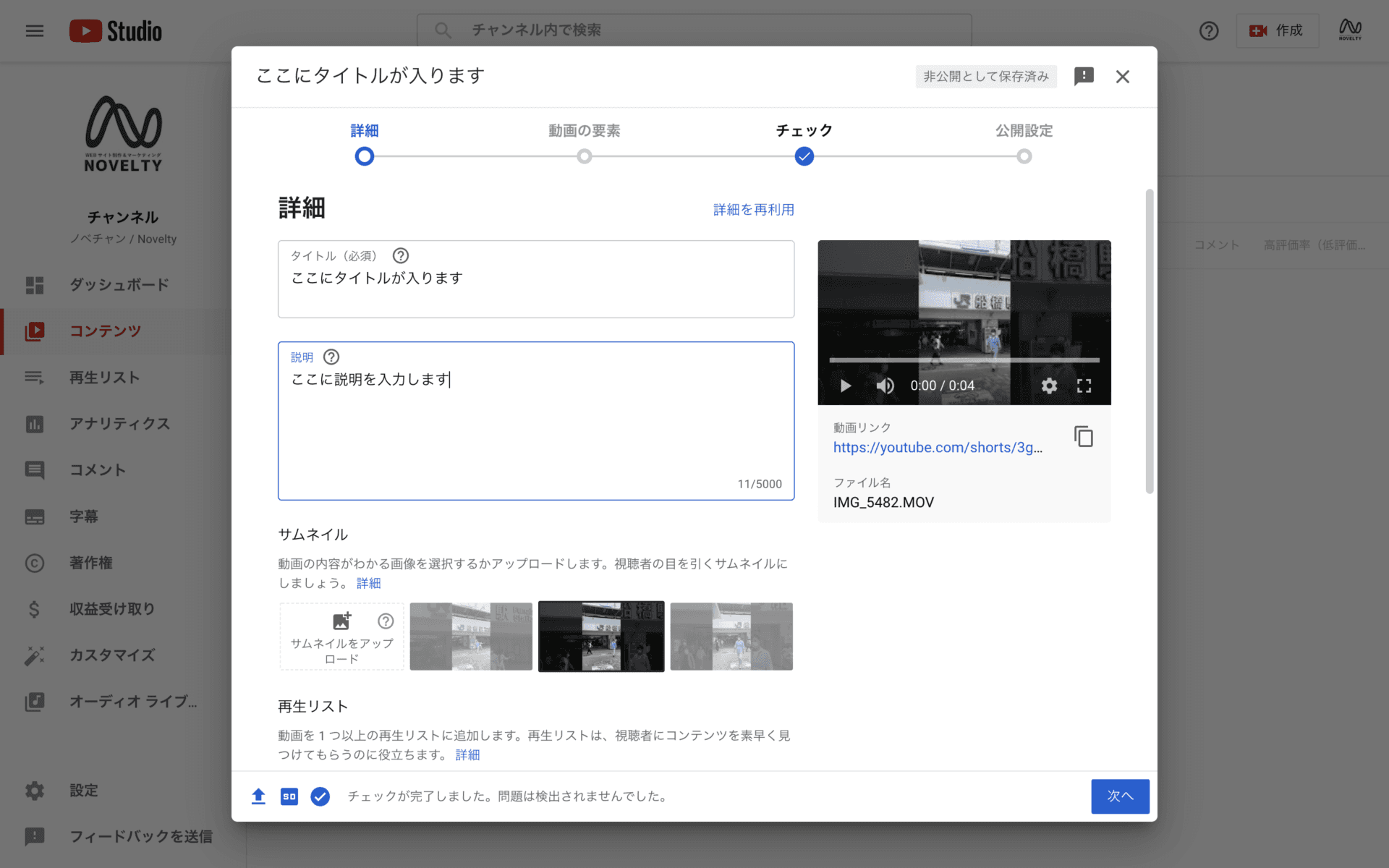
Task: Click the help icon next to タイトル
Action: coord(400,255)
